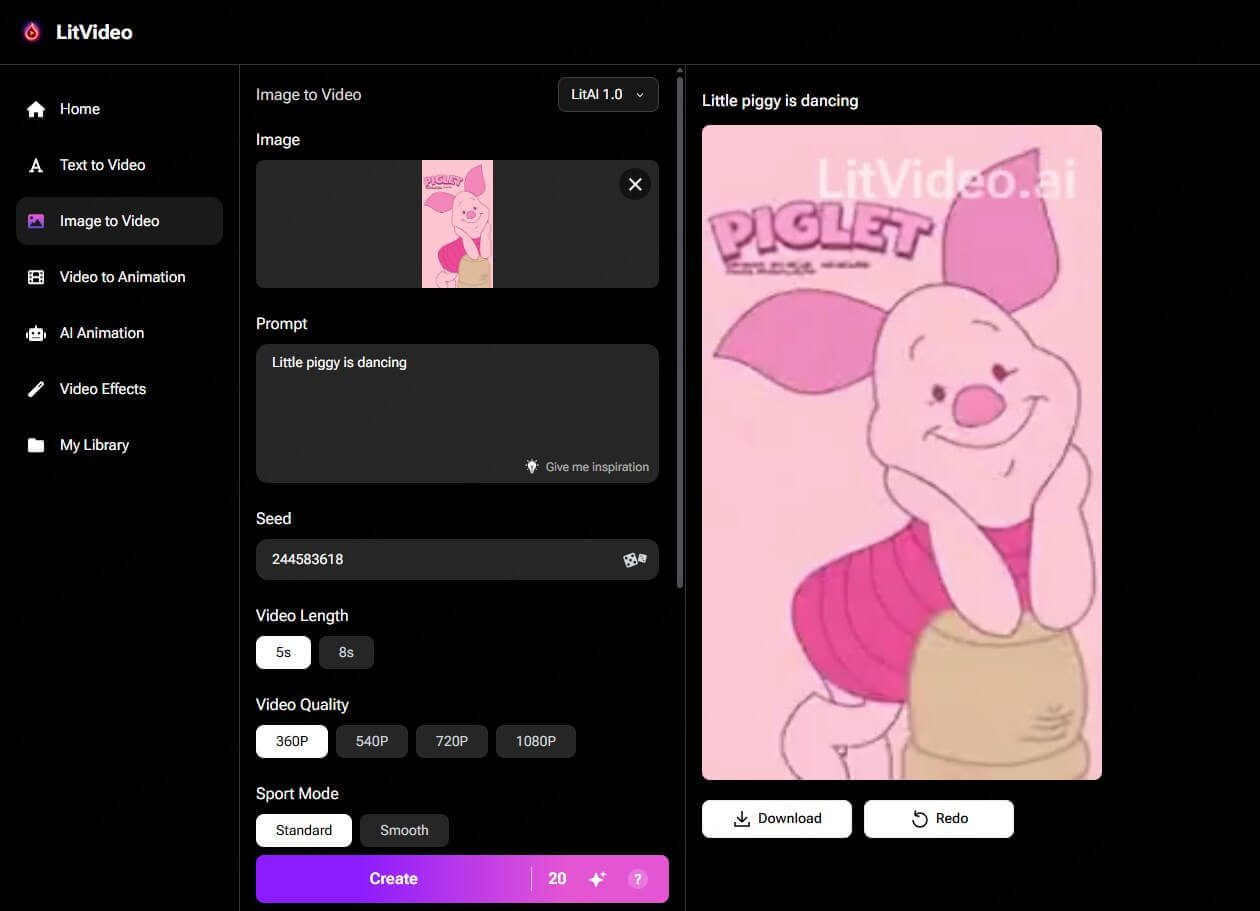The height and width of the screenshot is (911, 1260).
Task: Click the LitVideo brand name text
Action: [94, 32]
